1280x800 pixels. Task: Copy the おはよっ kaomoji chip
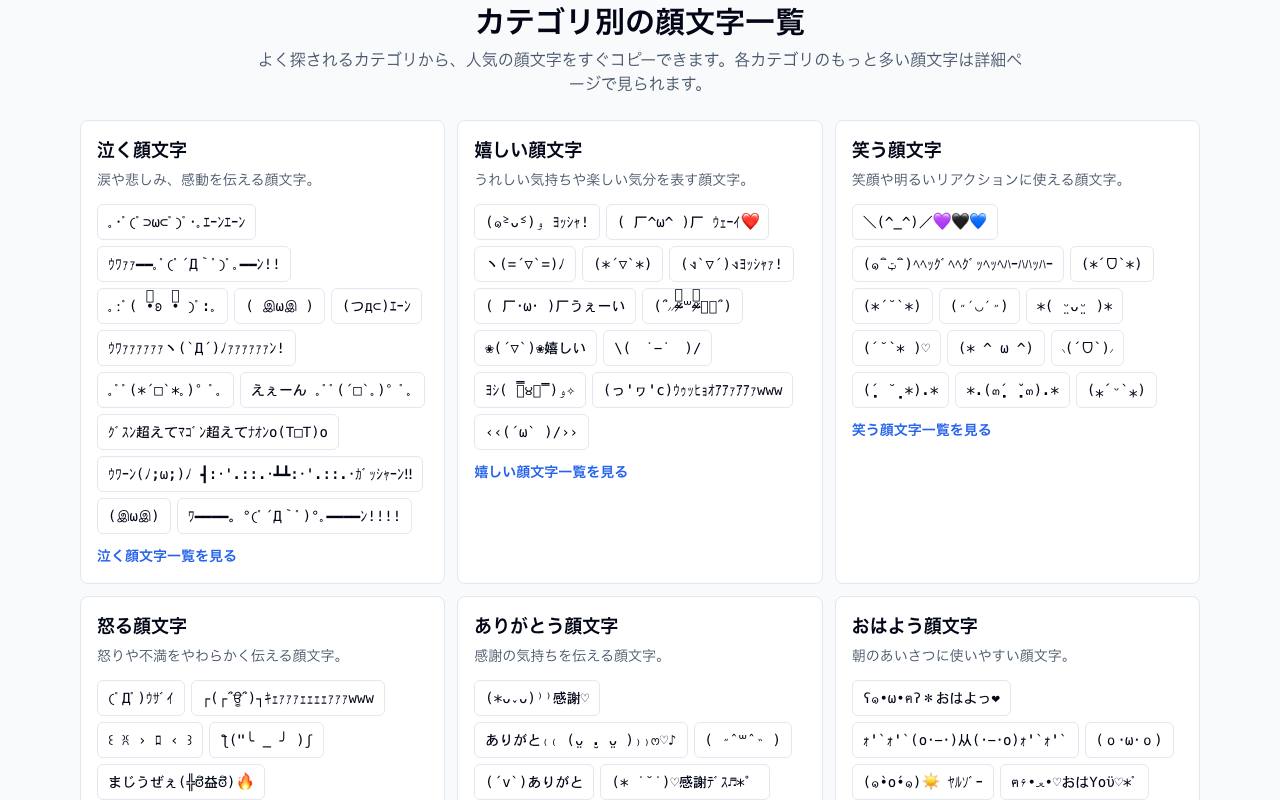coord(931,698)
